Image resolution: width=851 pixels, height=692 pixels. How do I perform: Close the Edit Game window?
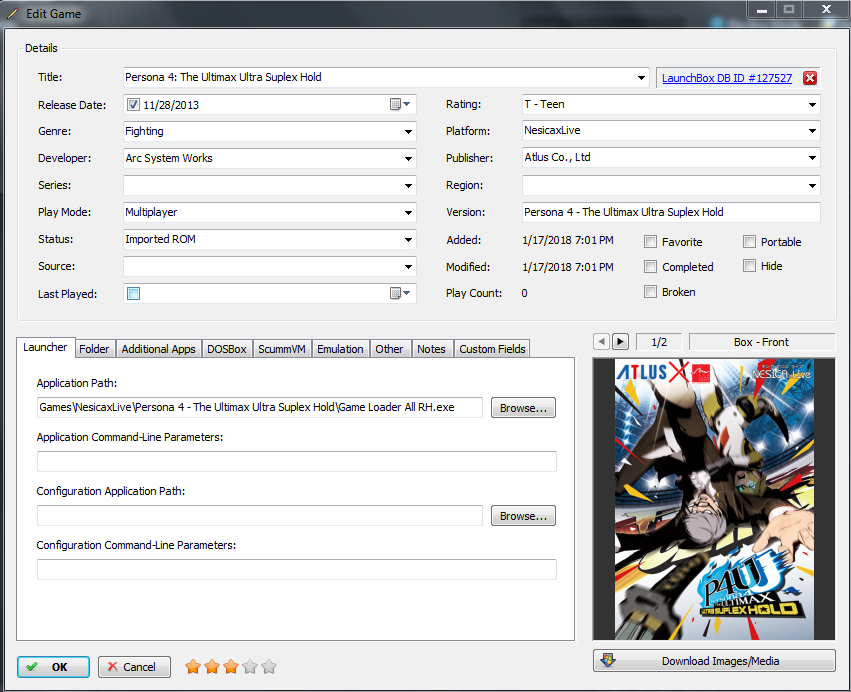[826, 9]
